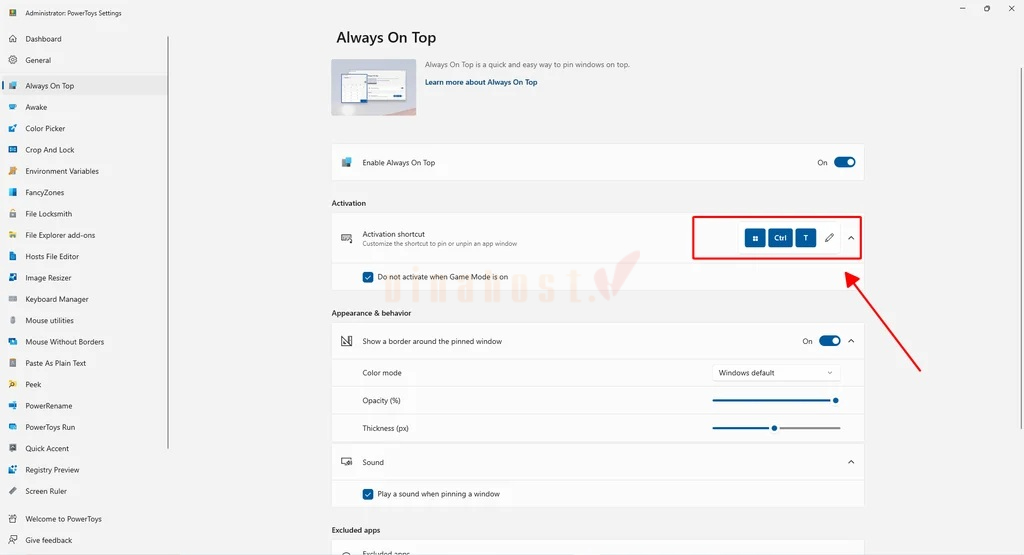Click the Peek magnifier icon
1024x555 pixels.
pos(12,385)
